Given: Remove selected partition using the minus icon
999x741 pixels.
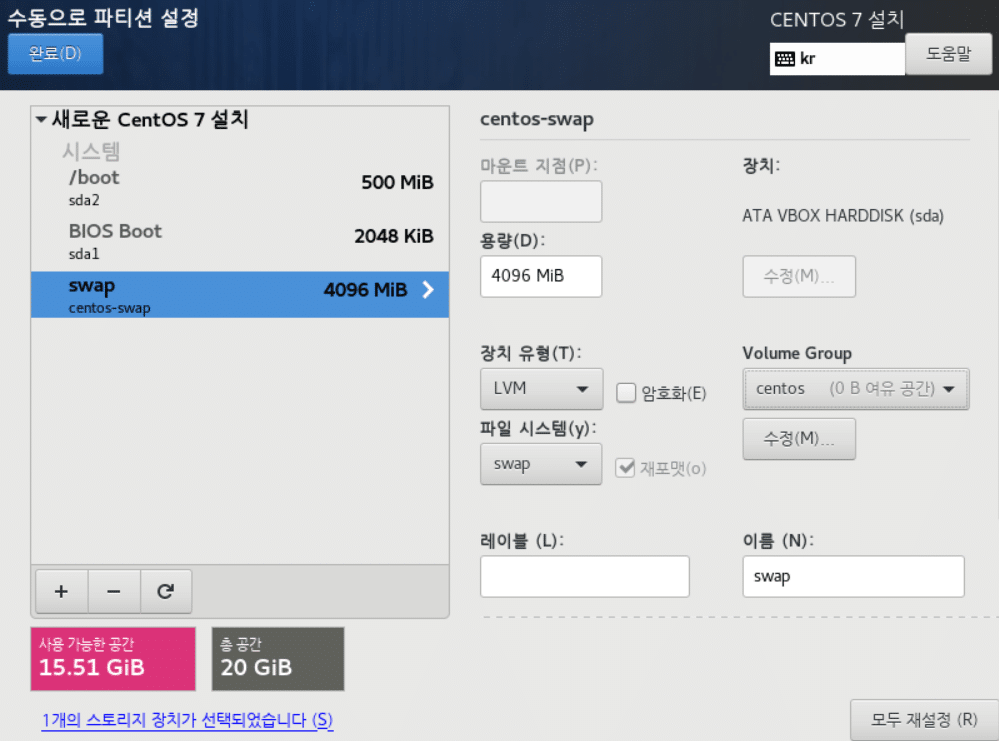Looking at the screenshot, I should click(x=113, y=591).
